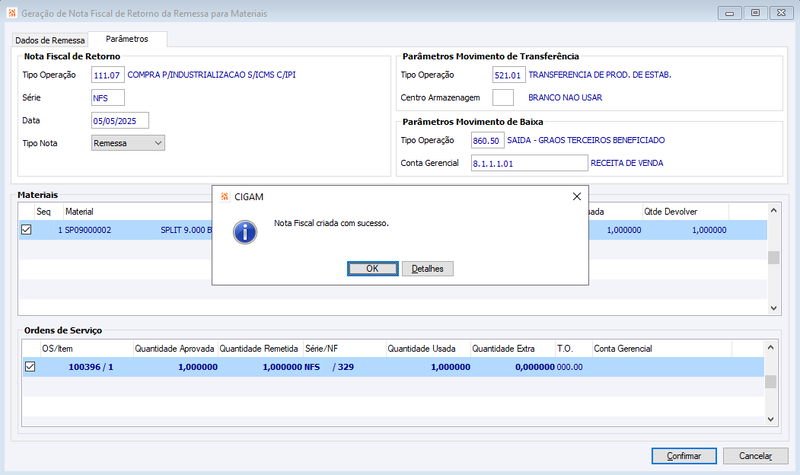
Task: Click description COMPRA P/INDUSTRIALIZACAO S/ICMS C/IPI
Action: pos(211,75)
